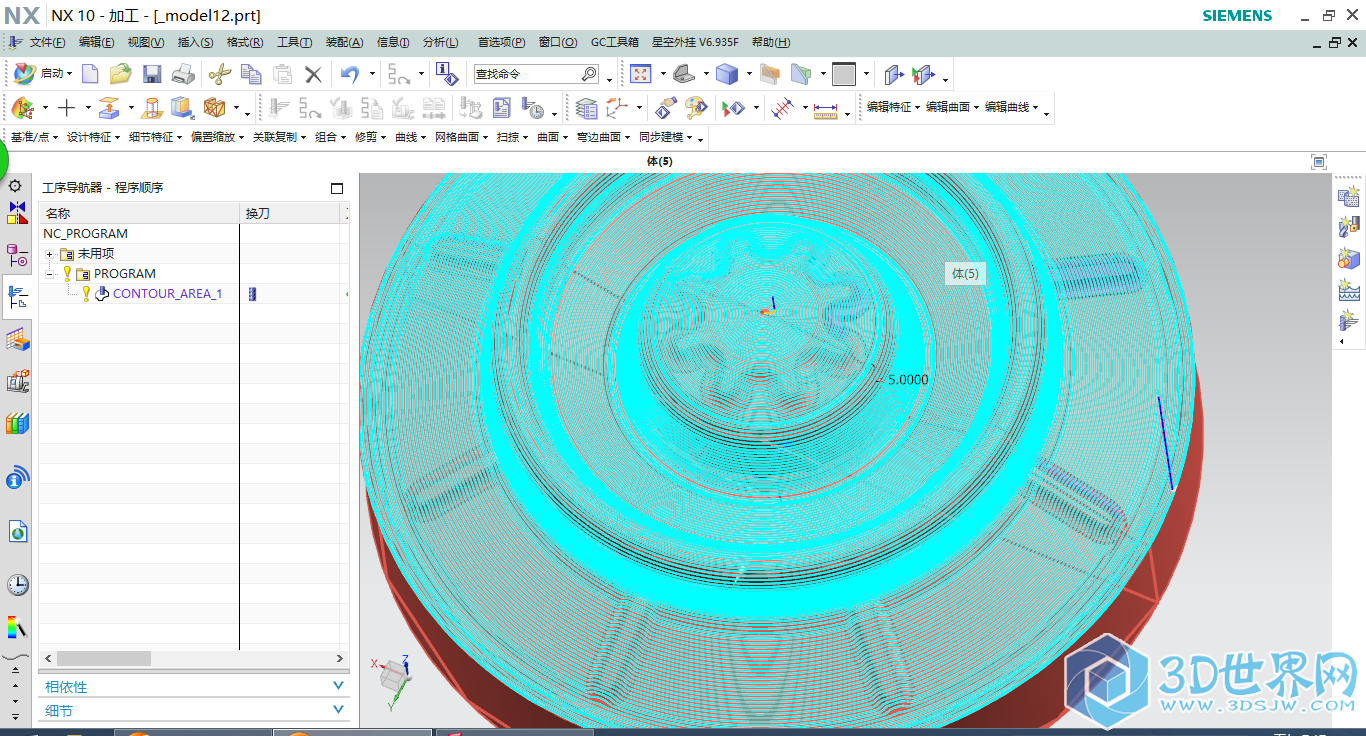
Task: Click the 换刀 column header
Action: pos(291,213)
